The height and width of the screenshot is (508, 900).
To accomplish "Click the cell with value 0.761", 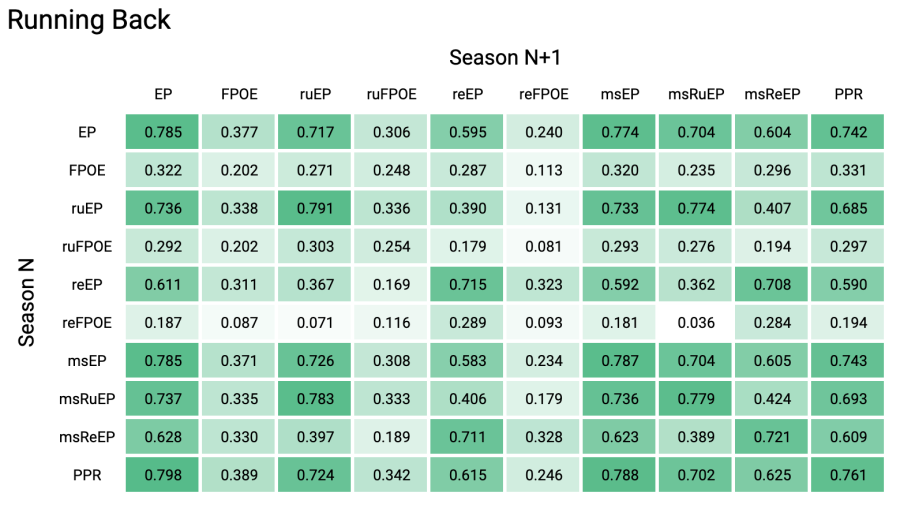I will coord(848,475).
